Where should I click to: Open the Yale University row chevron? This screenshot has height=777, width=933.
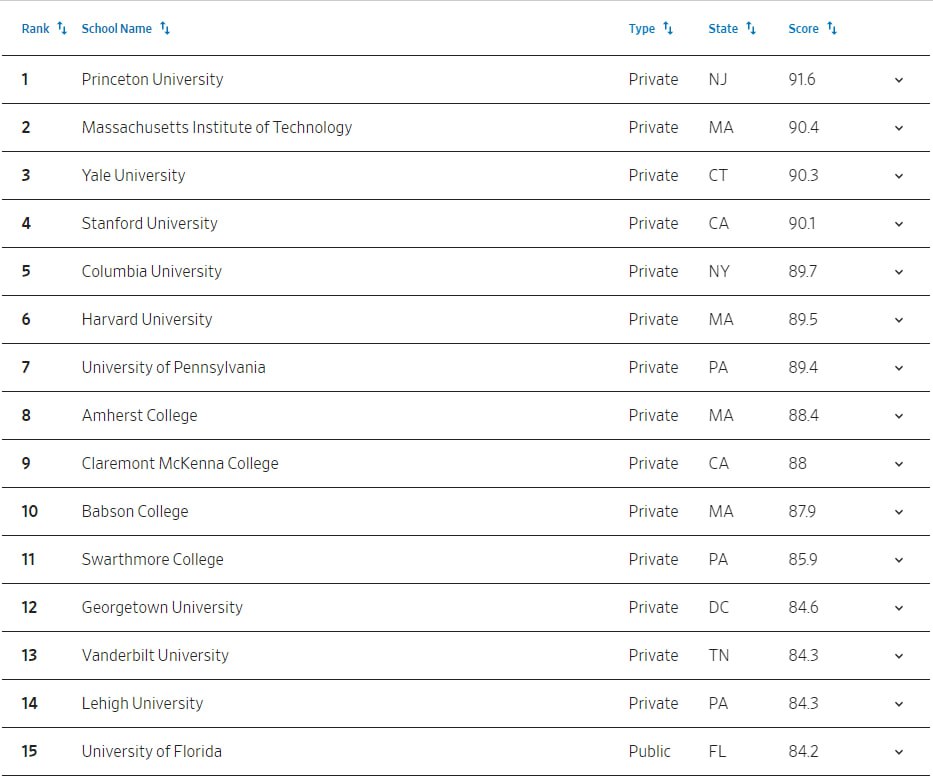pos(899,176)
